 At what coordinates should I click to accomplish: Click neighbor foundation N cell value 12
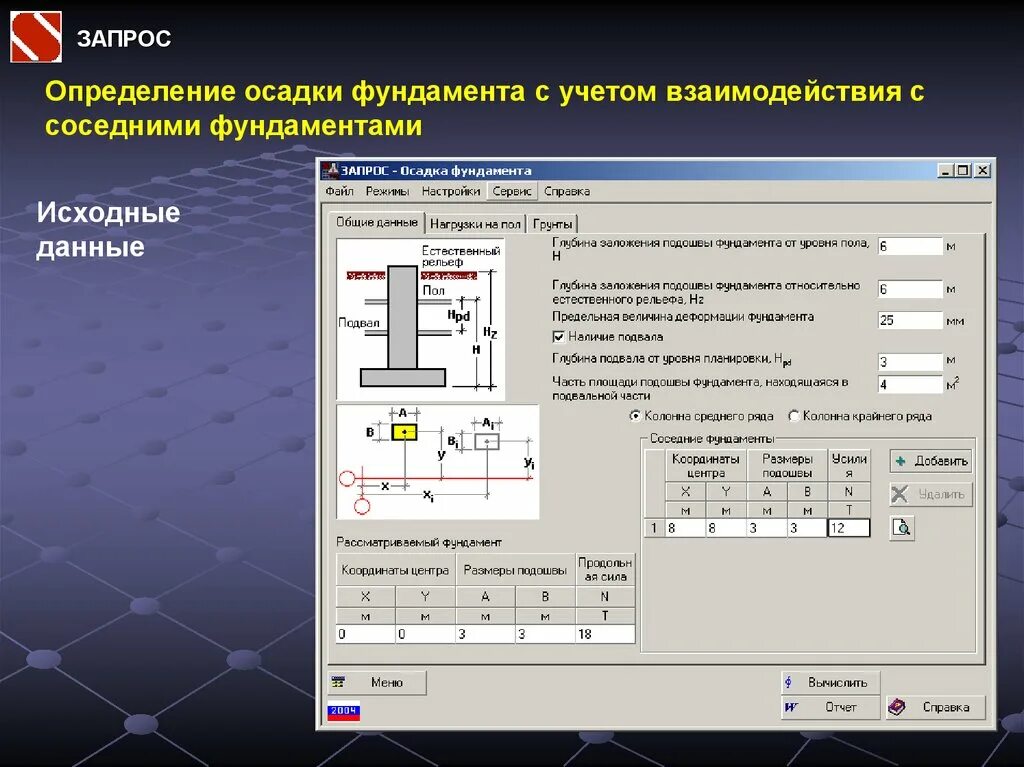[849, 528]
